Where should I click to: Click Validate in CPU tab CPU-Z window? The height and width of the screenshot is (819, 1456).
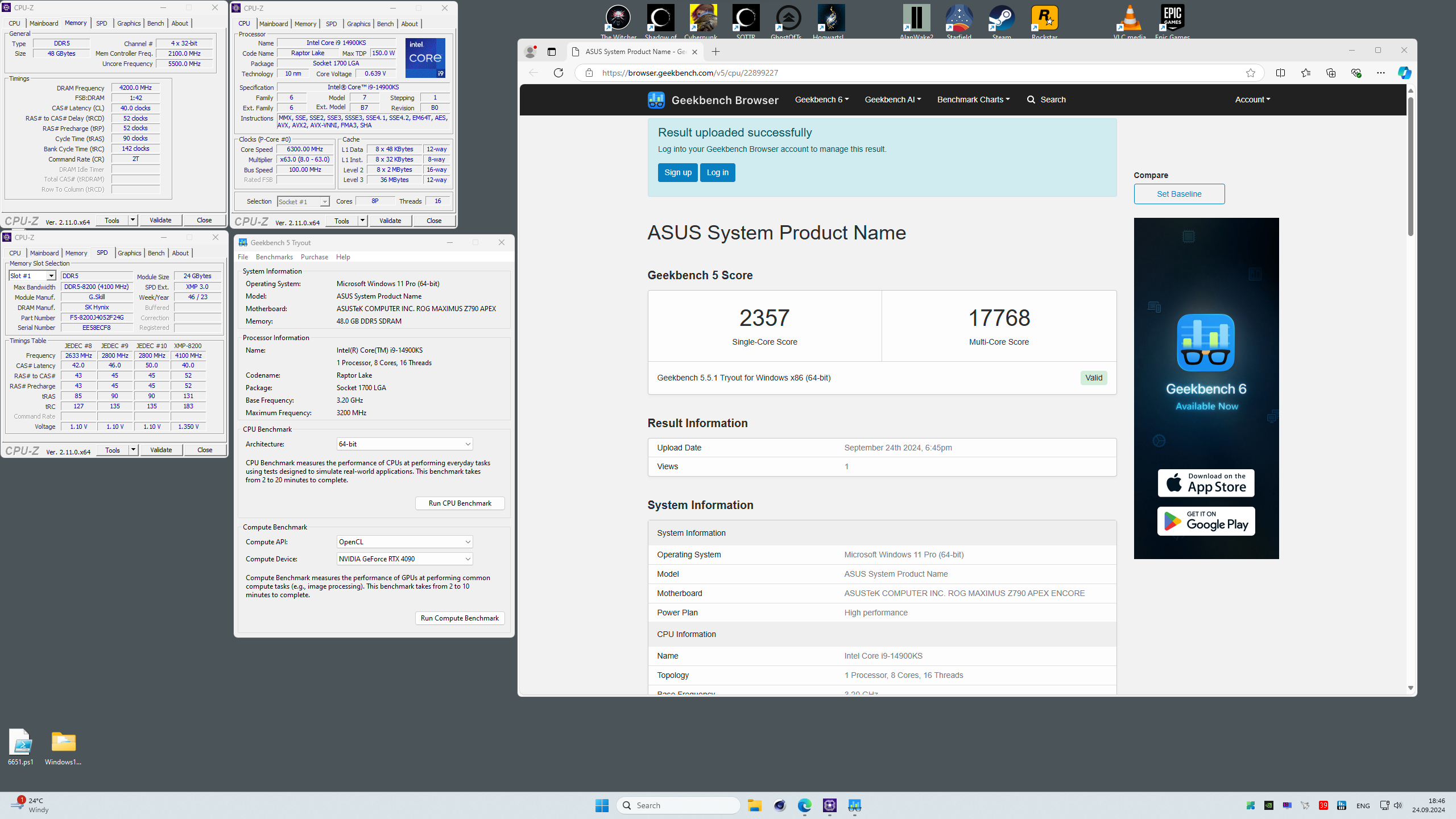click(x=390, y=221)
